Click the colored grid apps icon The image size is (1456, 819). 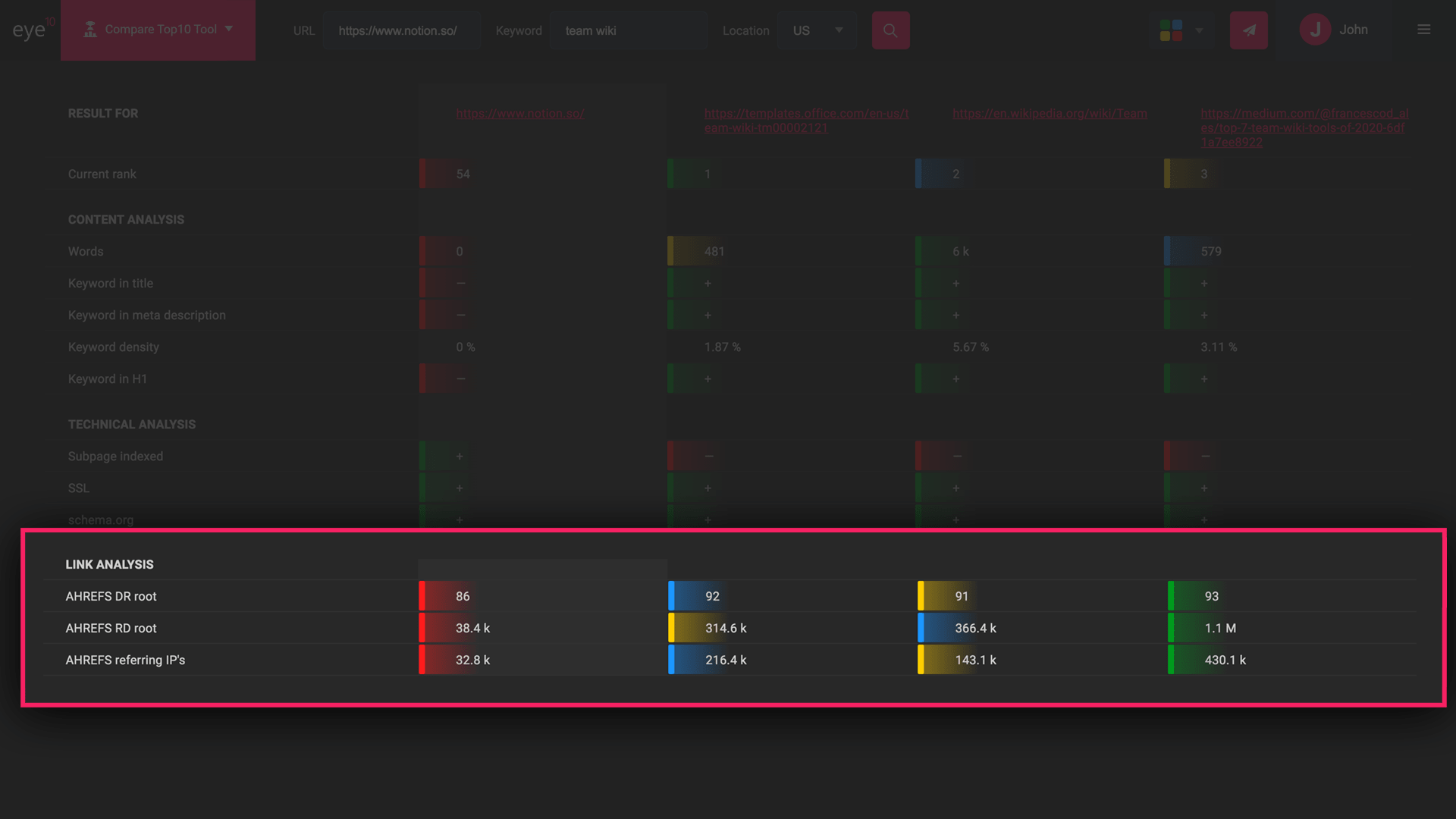(x=1171, y=30)
